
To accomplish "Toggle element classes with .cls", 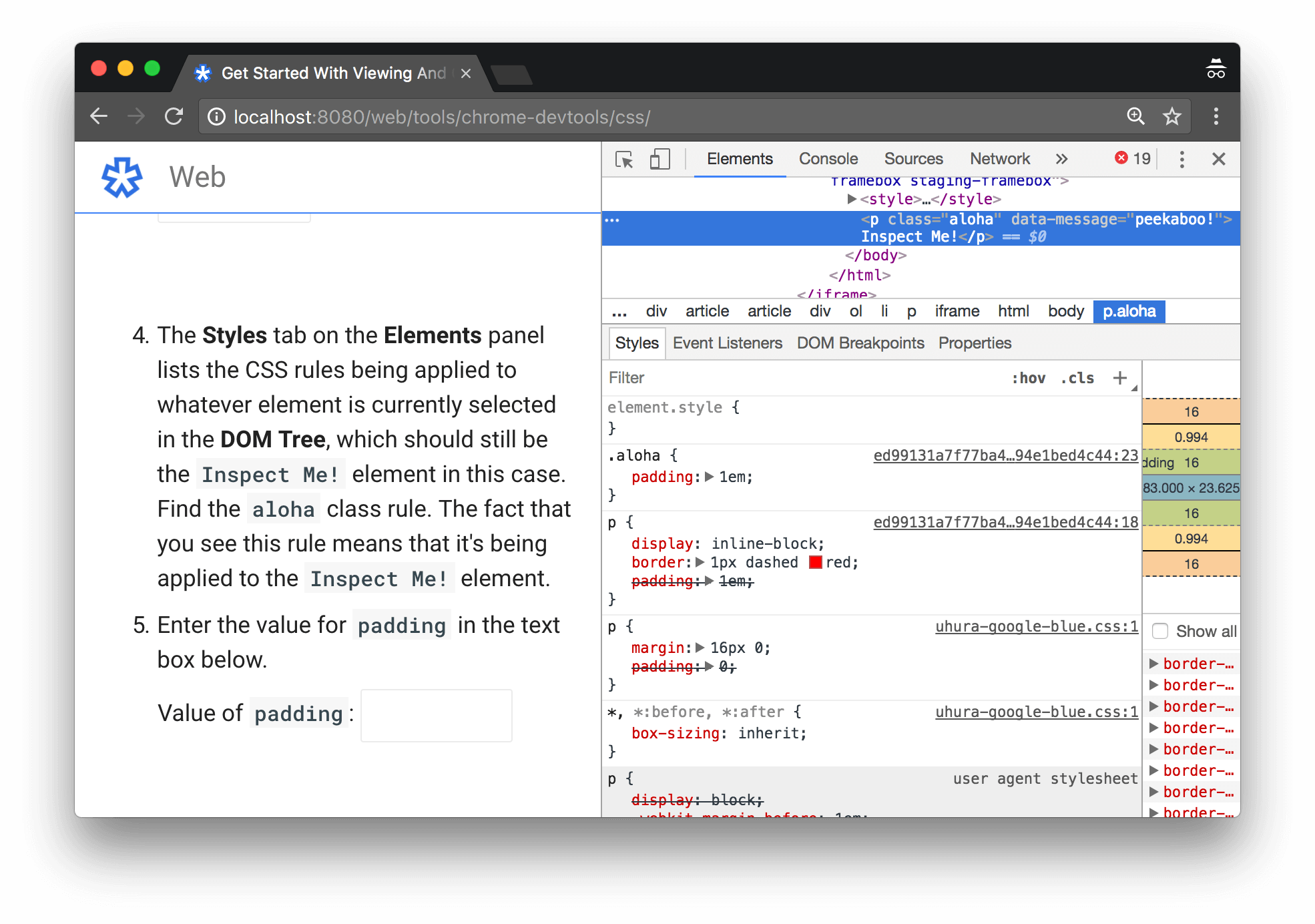I will [1075, 378].
